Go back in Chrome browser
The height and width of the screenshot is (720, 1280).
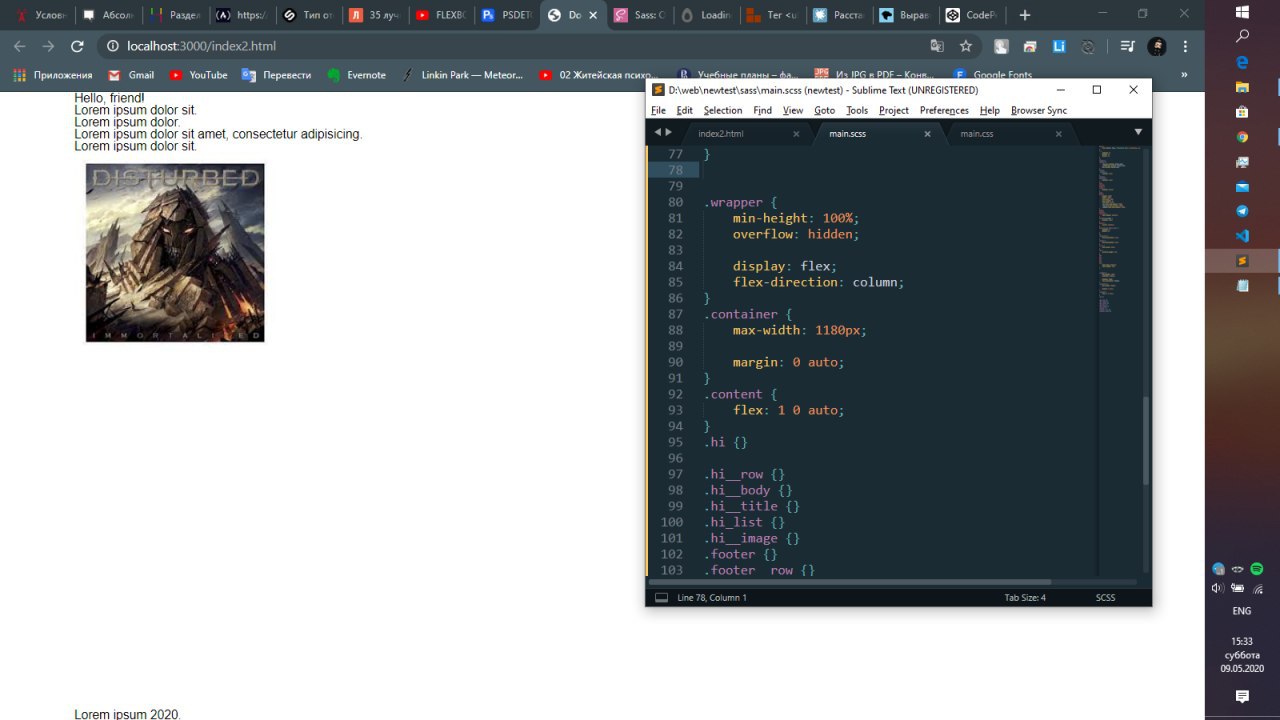(20, 46)
